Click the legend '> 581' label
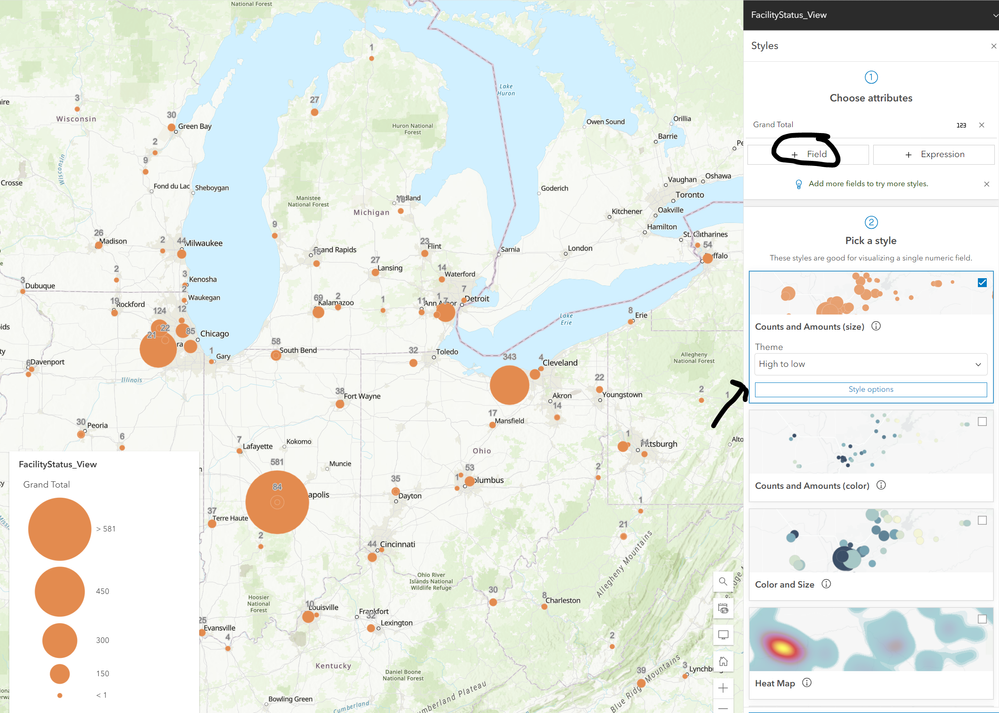 pos(106,529)
